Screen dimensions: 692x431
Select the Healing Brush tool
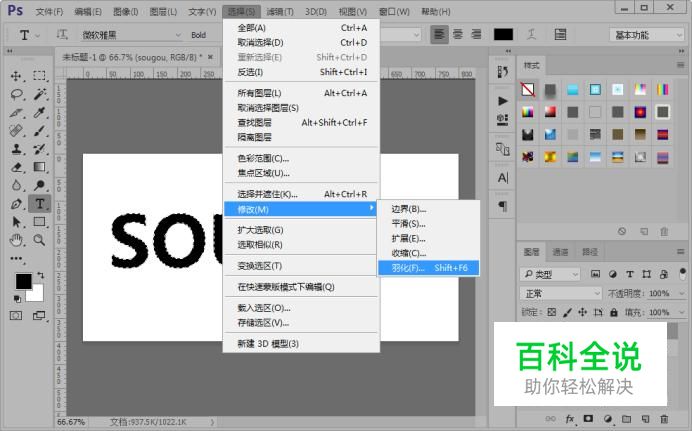click(x=16, y=131)
